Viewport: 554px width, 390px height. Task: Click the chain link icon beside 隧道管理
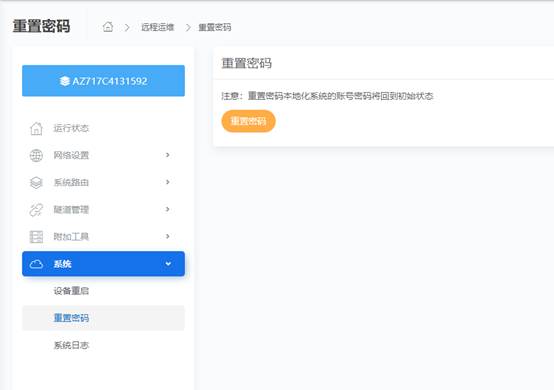(x=36, y=210)
